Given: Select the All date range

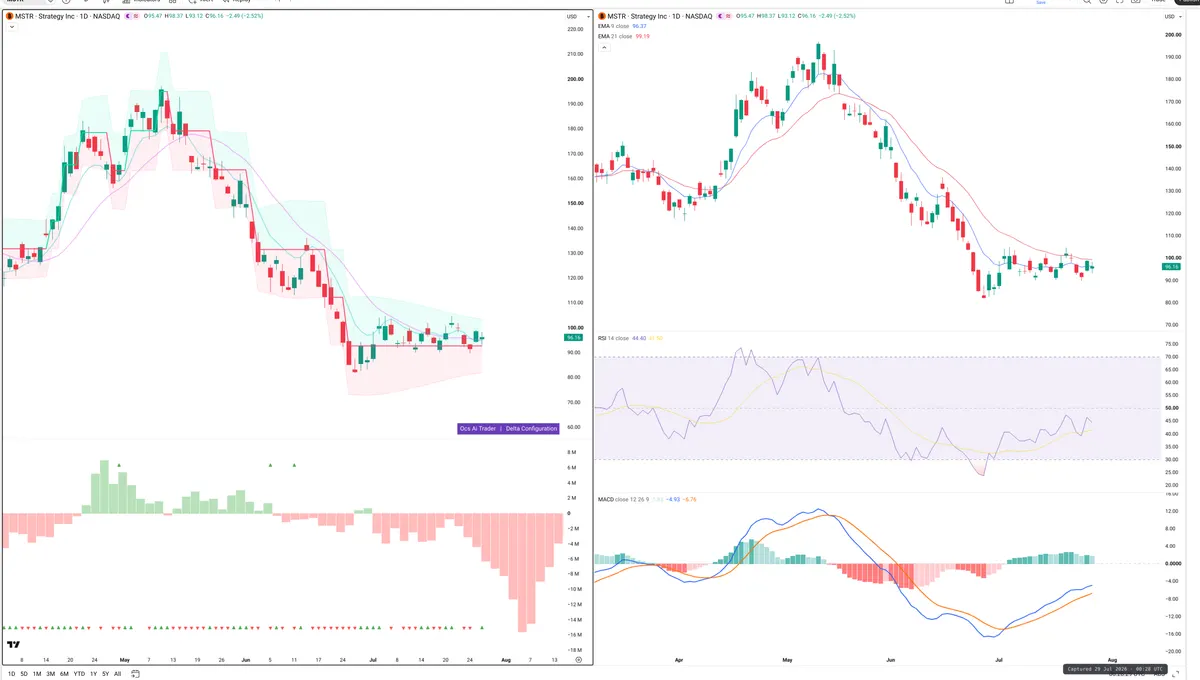Looking at the screenshot, I should click(117, 674).
